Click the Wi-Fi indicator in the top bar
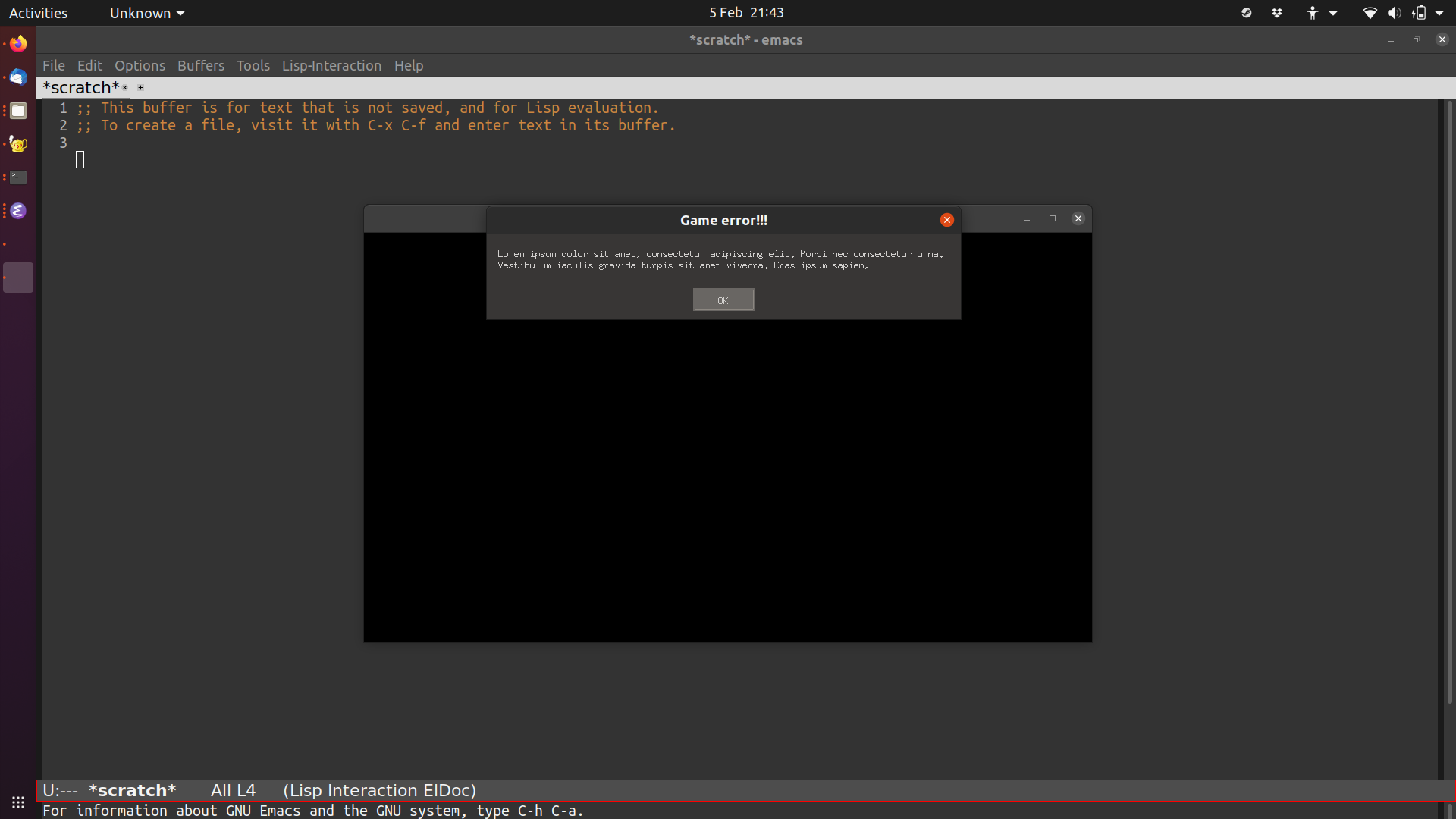The width and height of the screenshot is (1456, 819). pyautogui.click(x=1370, y=13)
